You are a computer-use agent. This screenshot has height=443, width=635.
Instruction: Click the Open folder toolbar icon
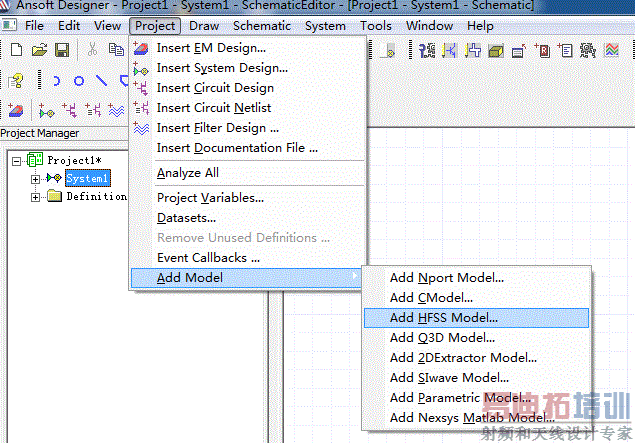[39, 50]
